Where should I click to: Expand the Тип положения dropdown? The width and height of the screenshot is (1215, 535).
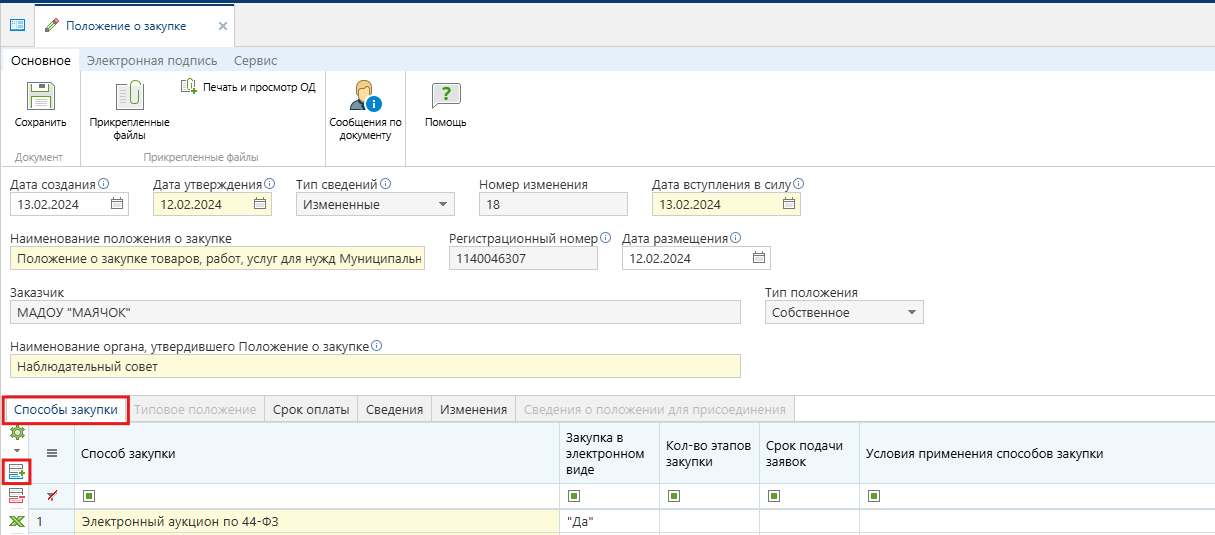coord(911,313)
